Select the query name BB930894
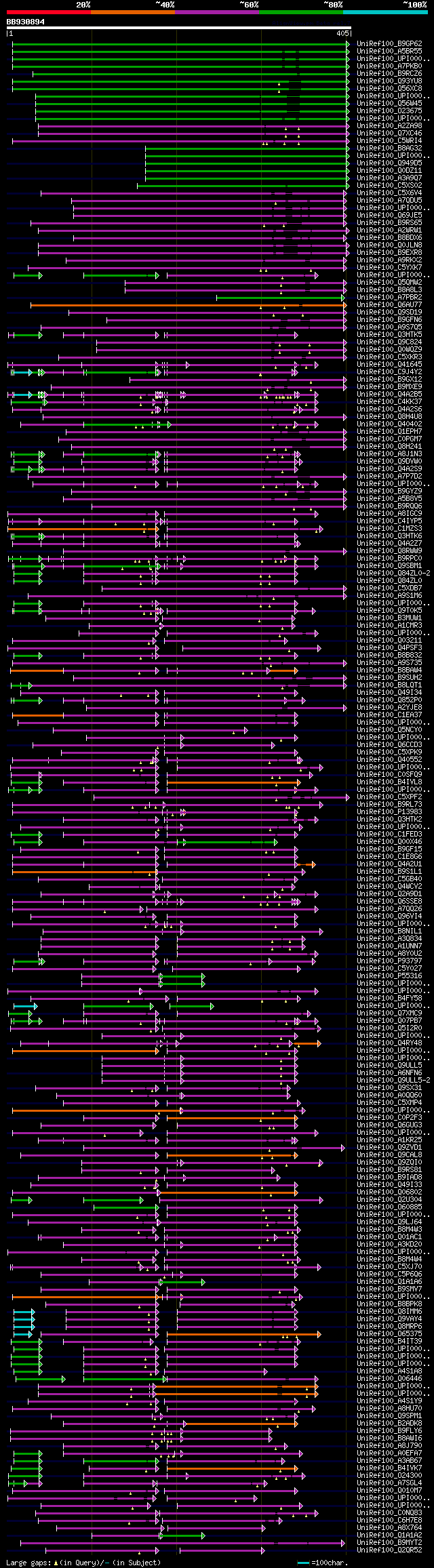 click(26, 22)
